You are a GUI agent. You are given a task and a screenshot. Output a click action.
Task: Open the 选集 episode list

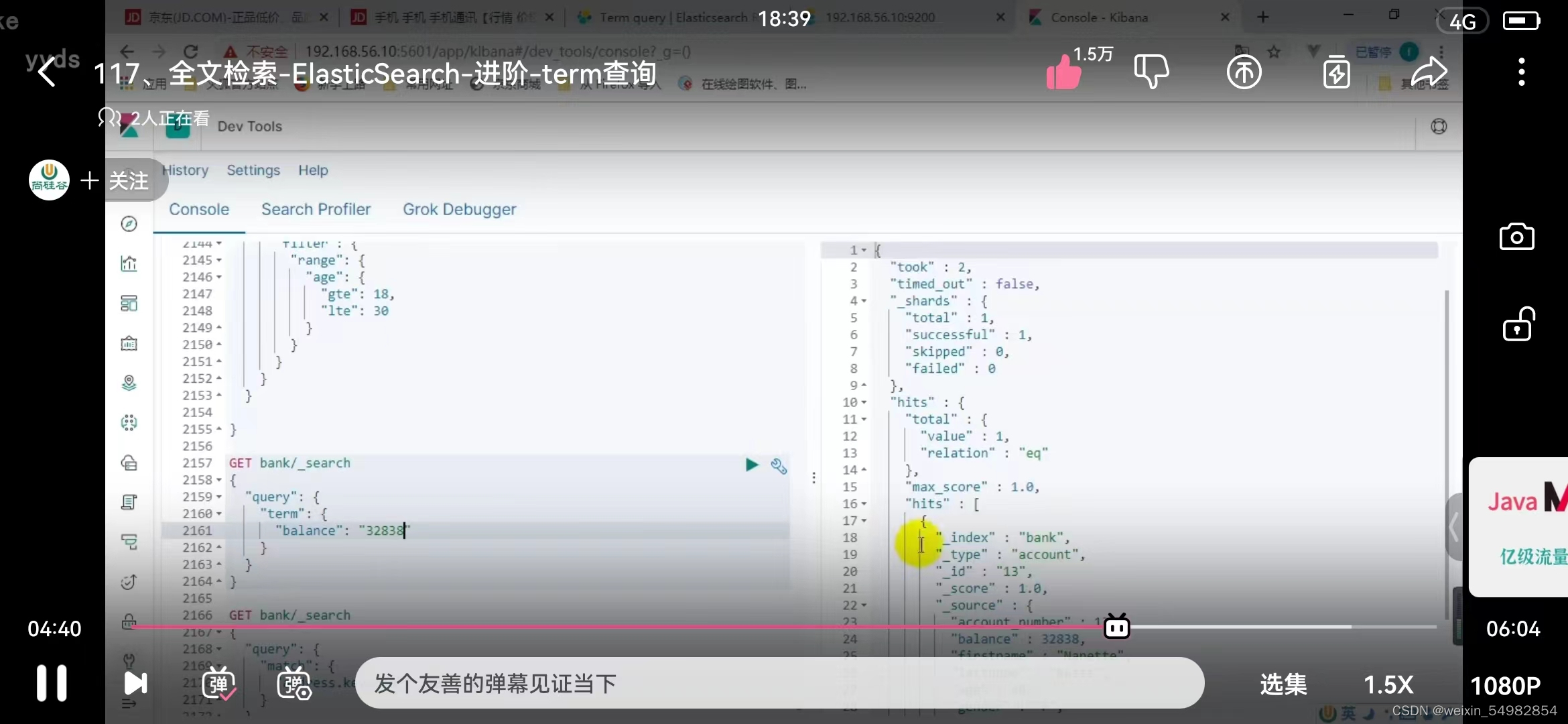(1283, 685)
